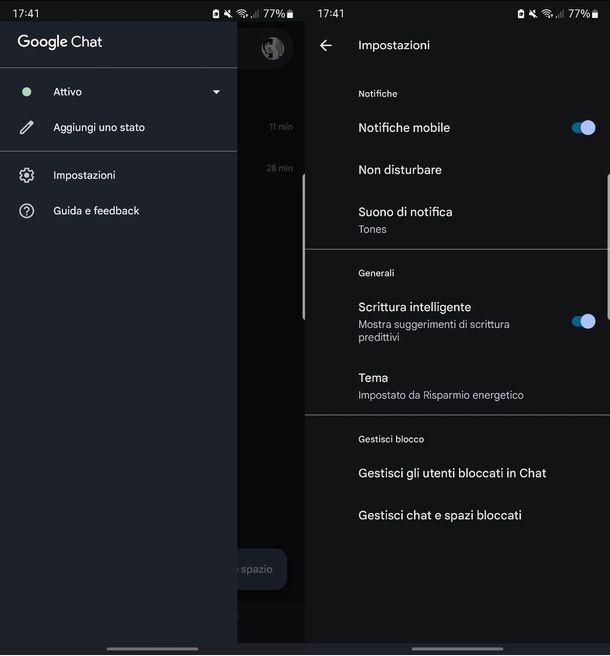Image resolution: width=610 pixels, height=656 pixels.
Task: Click the green Attivo status dot
Action: tap(26, 92)
